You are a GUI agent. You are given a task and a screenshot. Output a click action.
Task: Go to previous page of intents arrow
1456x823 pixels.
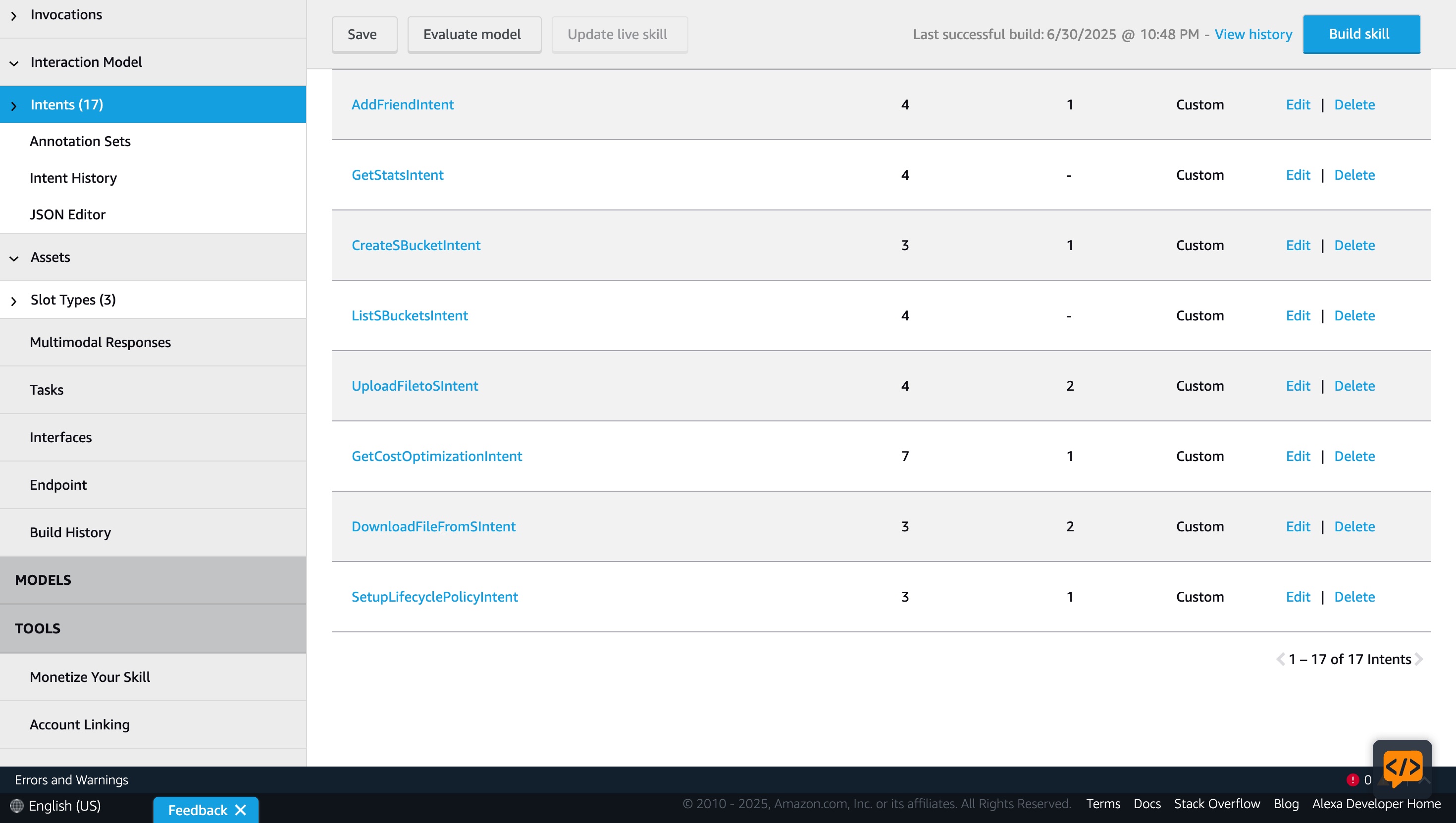1280,659
